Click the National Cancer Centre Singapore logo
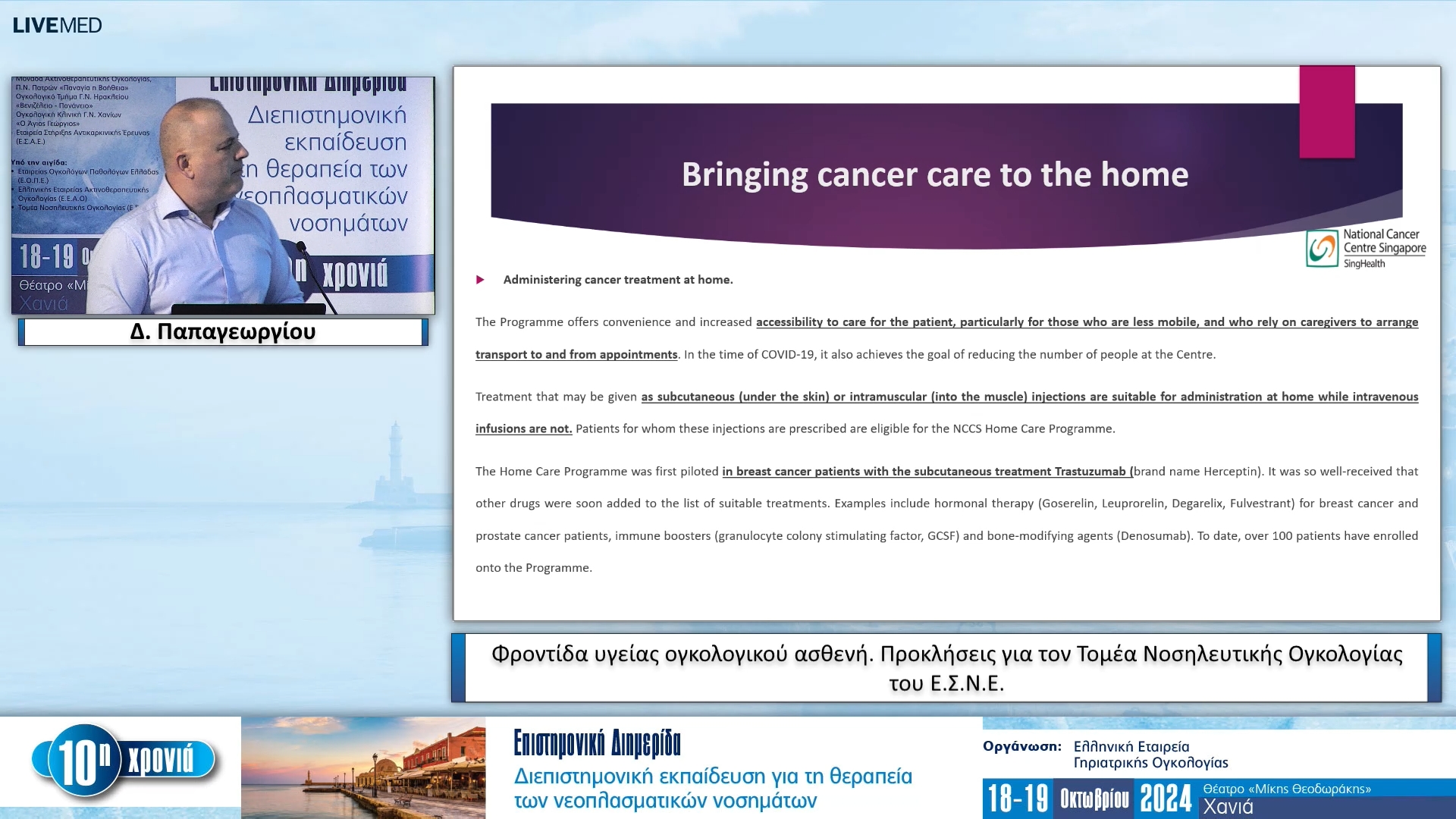Viewport: 1456px width, 819px height. pyautogui.click(x=1365, y=248)
